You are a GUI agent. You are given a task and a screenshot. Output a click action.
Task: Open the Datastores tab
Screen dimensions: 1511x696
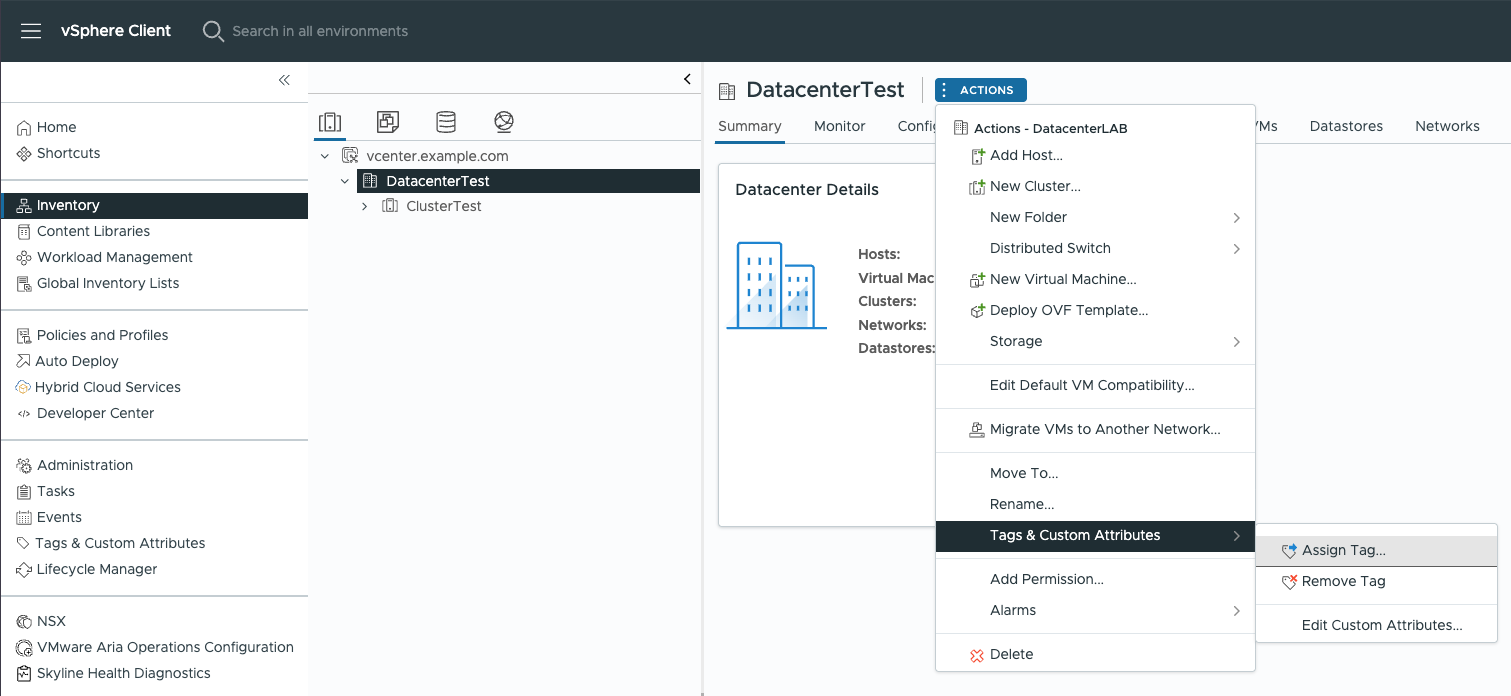click(x=1346, y=126)
